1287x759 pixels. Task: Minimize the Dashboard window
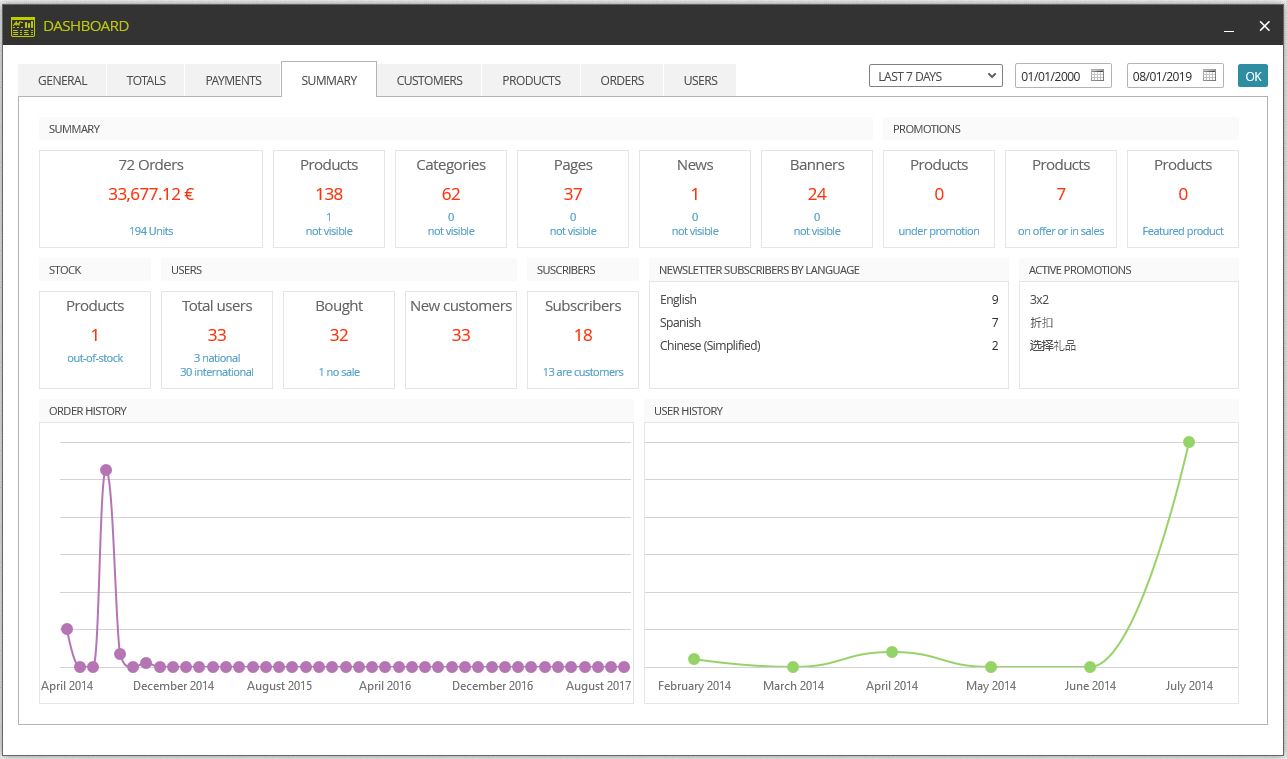pyautogui.click(x=1229, y=28)
